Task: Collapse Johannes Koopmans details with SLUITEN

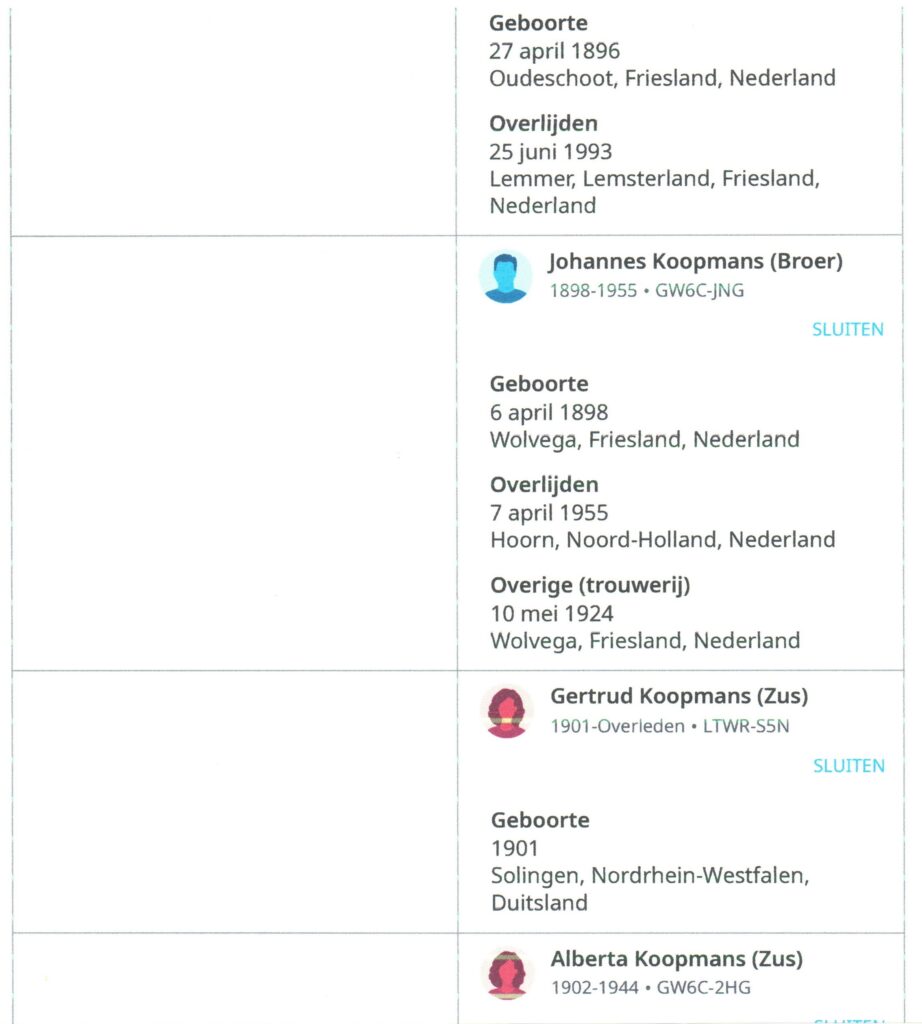Action: point(848,329)
